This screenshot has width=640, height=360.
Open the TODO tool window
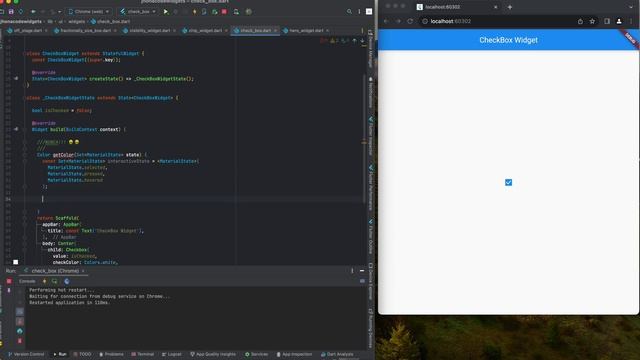pos(82,354)
